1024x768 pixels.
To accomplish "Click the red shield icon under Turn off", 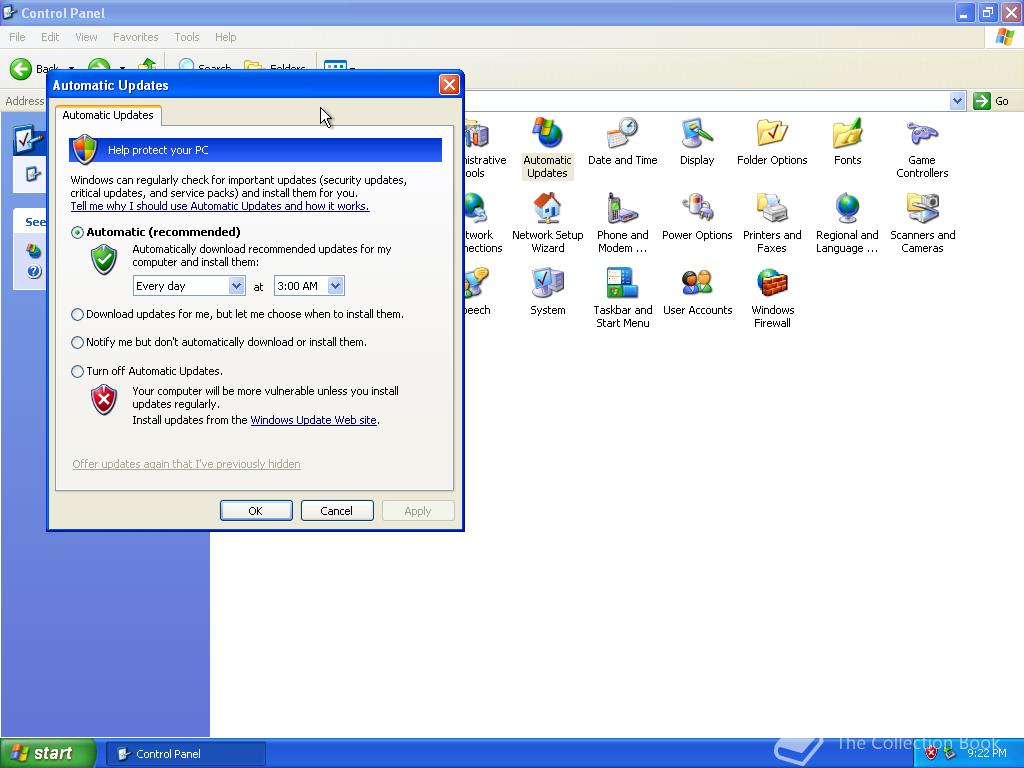I will [x=104, y=400].
